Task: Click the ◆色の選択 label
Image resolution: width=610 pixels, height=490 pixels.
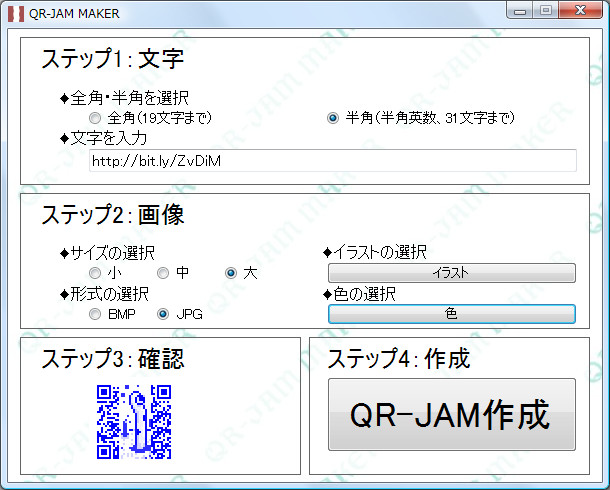Action: coord(359,294)
